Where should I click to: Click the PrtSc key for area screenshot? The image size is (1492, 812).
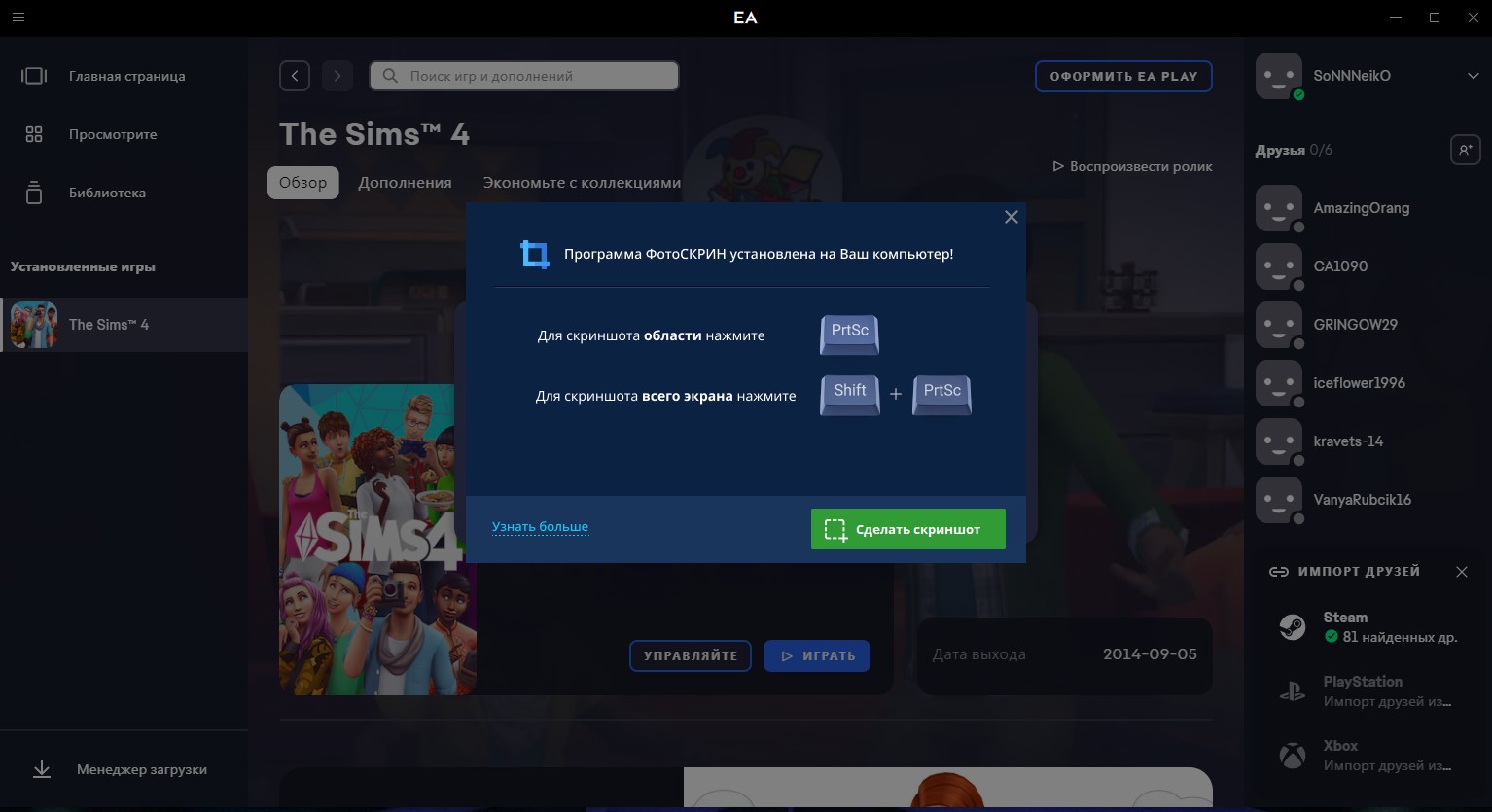tap(850, 335)
